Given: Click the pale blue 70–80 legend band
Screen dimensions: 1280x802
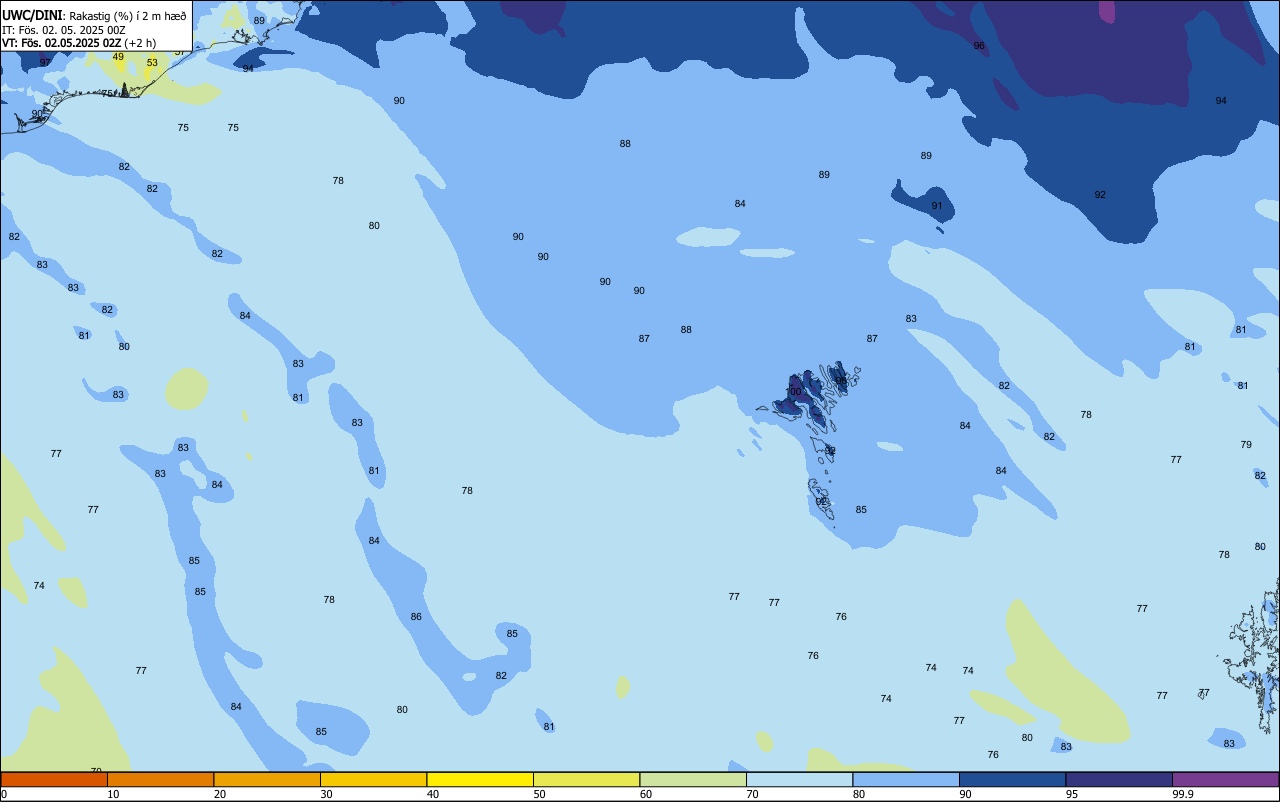Looking at the screenshot, I should pyautogui.click(x=799, y=779).
